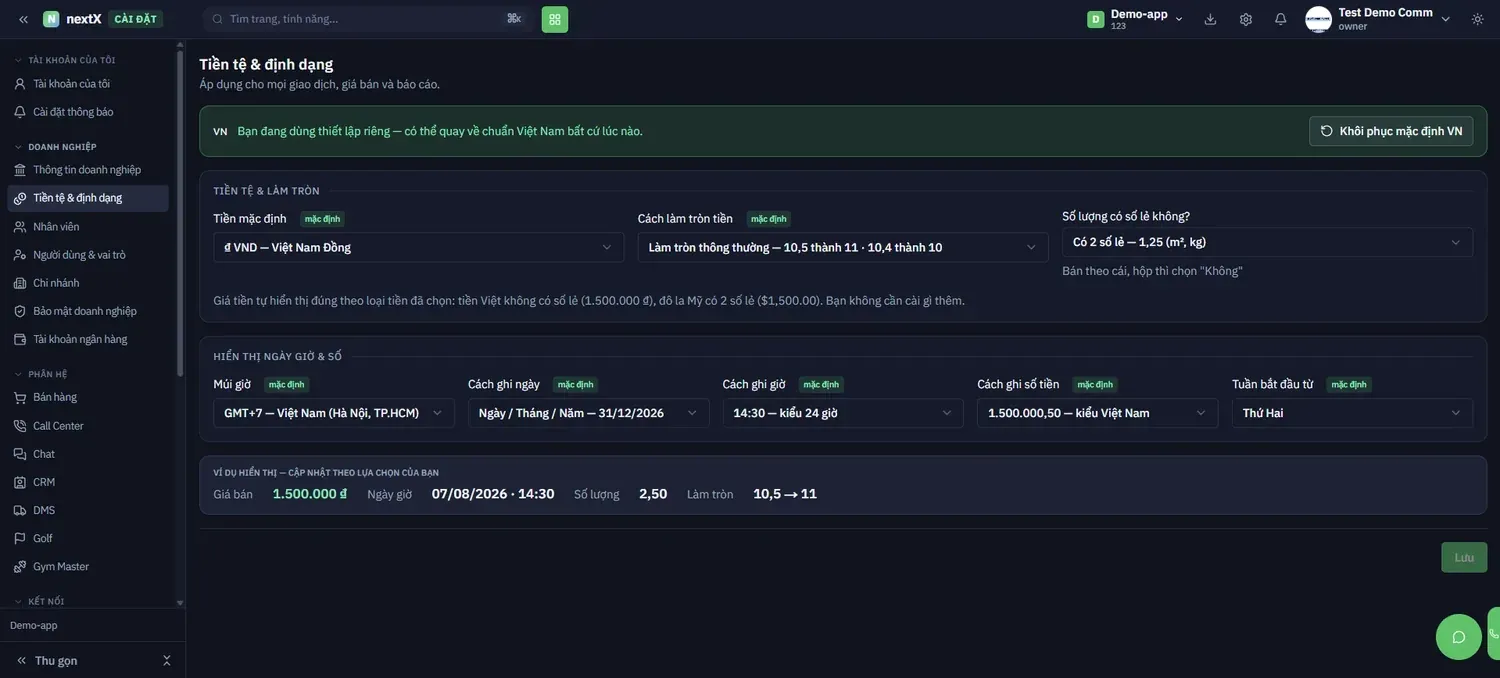Click the CRM sidebar icon
Image resolution: width=1500 pixels, height=678 pixels.
click(x=20, y=482)
